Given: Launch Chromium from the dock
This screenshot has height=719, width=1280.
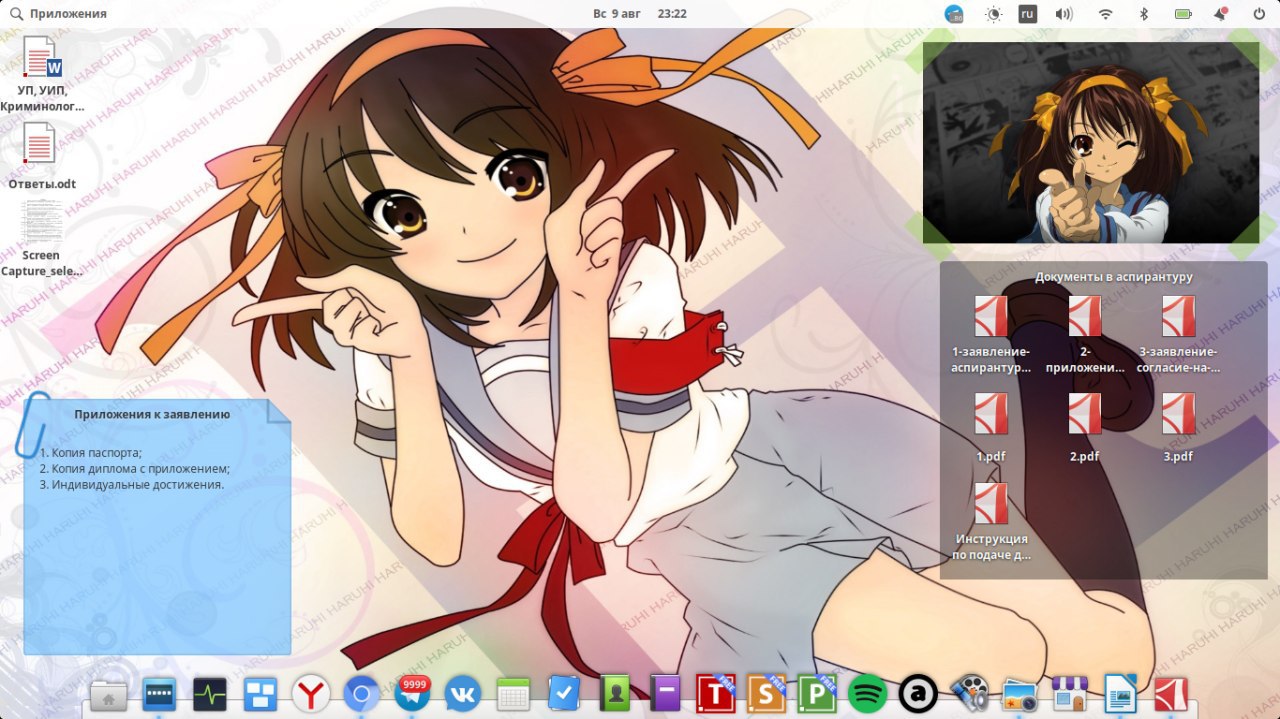Looking at the screenshot, I should point(362,694).
